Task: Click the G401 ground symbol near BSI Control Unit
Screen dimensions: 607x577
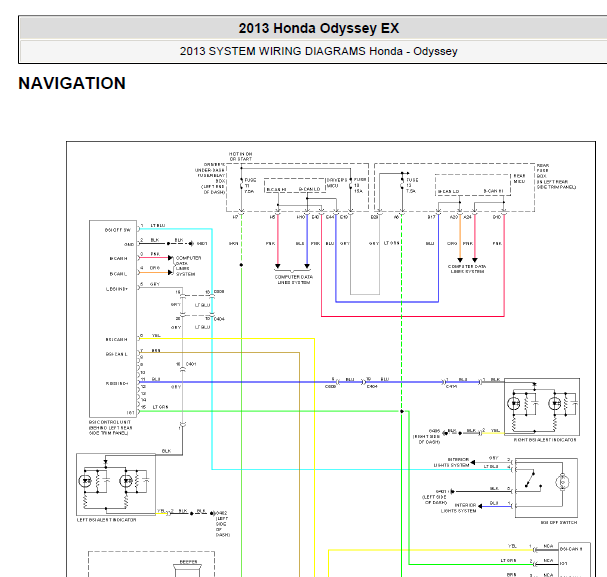Action: 191,244
